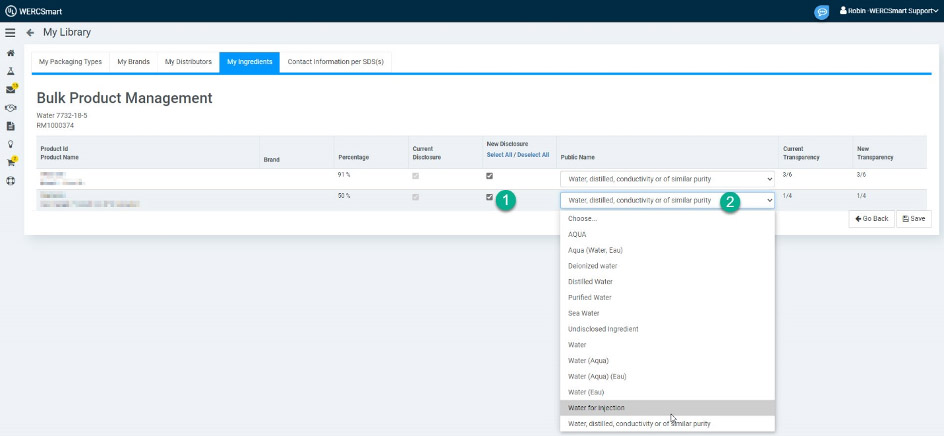Open the document sidebar icon
This screenshot has width=944, height=436.
point(10,126)
